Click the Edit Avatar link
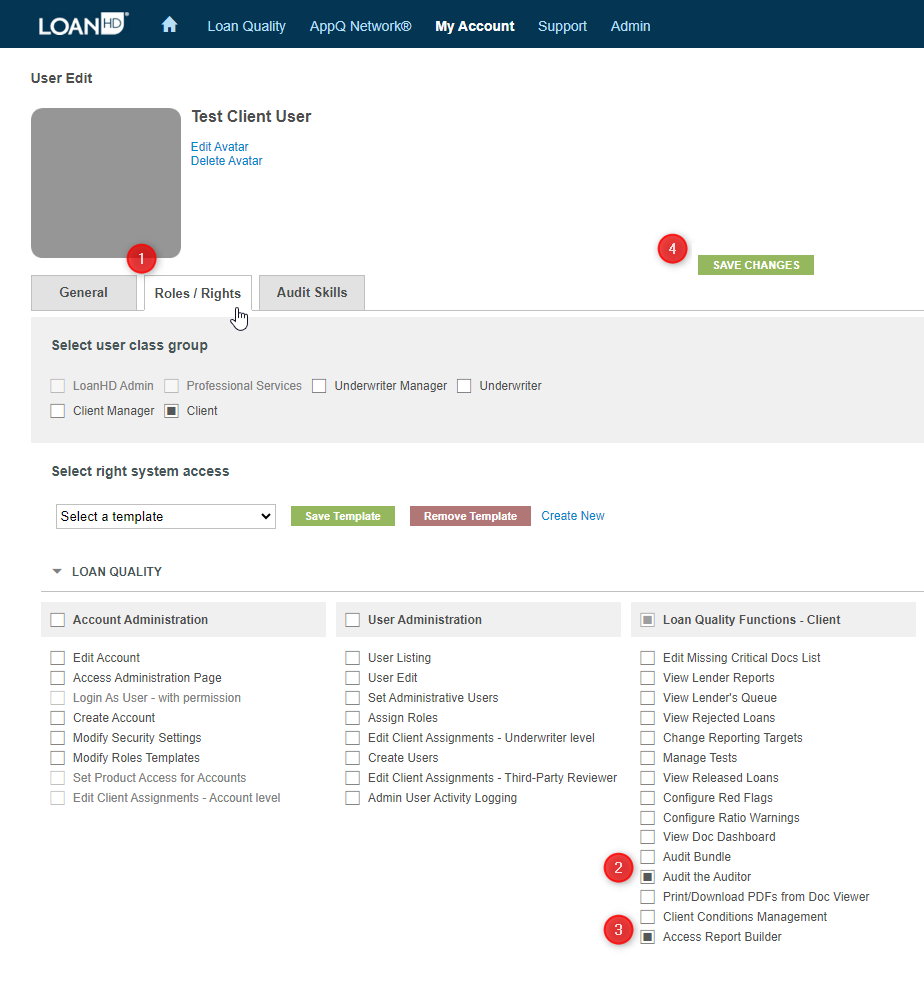 [x=219, y=147]
